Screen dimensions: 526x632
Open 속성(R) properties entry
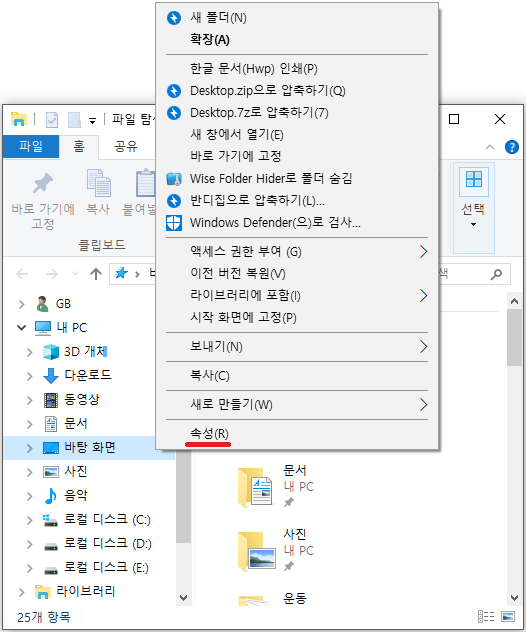pos(297,434)
